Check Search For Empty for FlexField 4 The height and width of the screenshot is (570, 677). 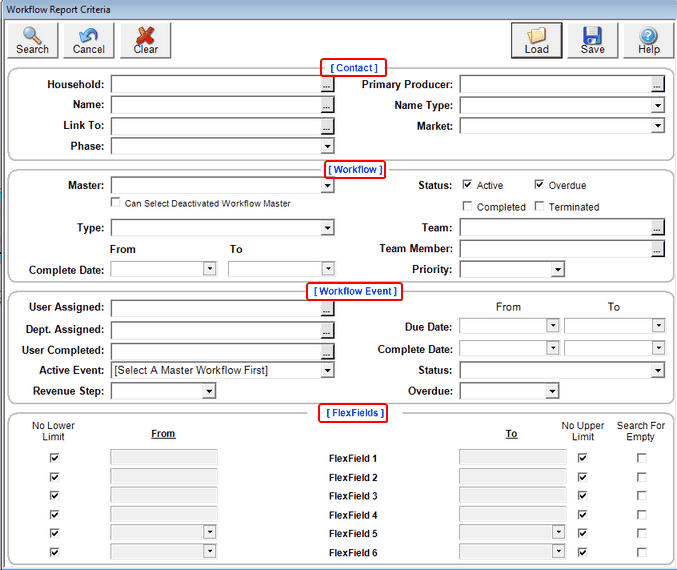click(x=642, y=514)
